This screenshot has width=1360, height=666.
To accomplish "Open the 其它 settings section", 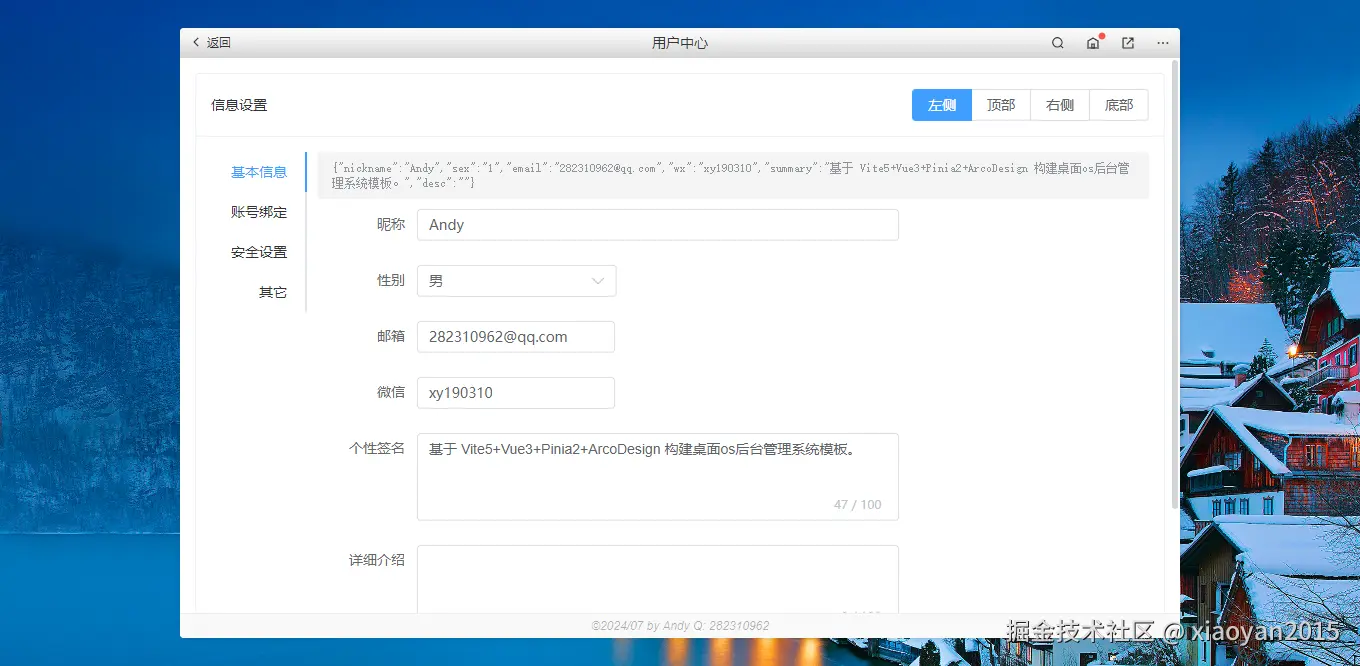I will coord(273,292).
